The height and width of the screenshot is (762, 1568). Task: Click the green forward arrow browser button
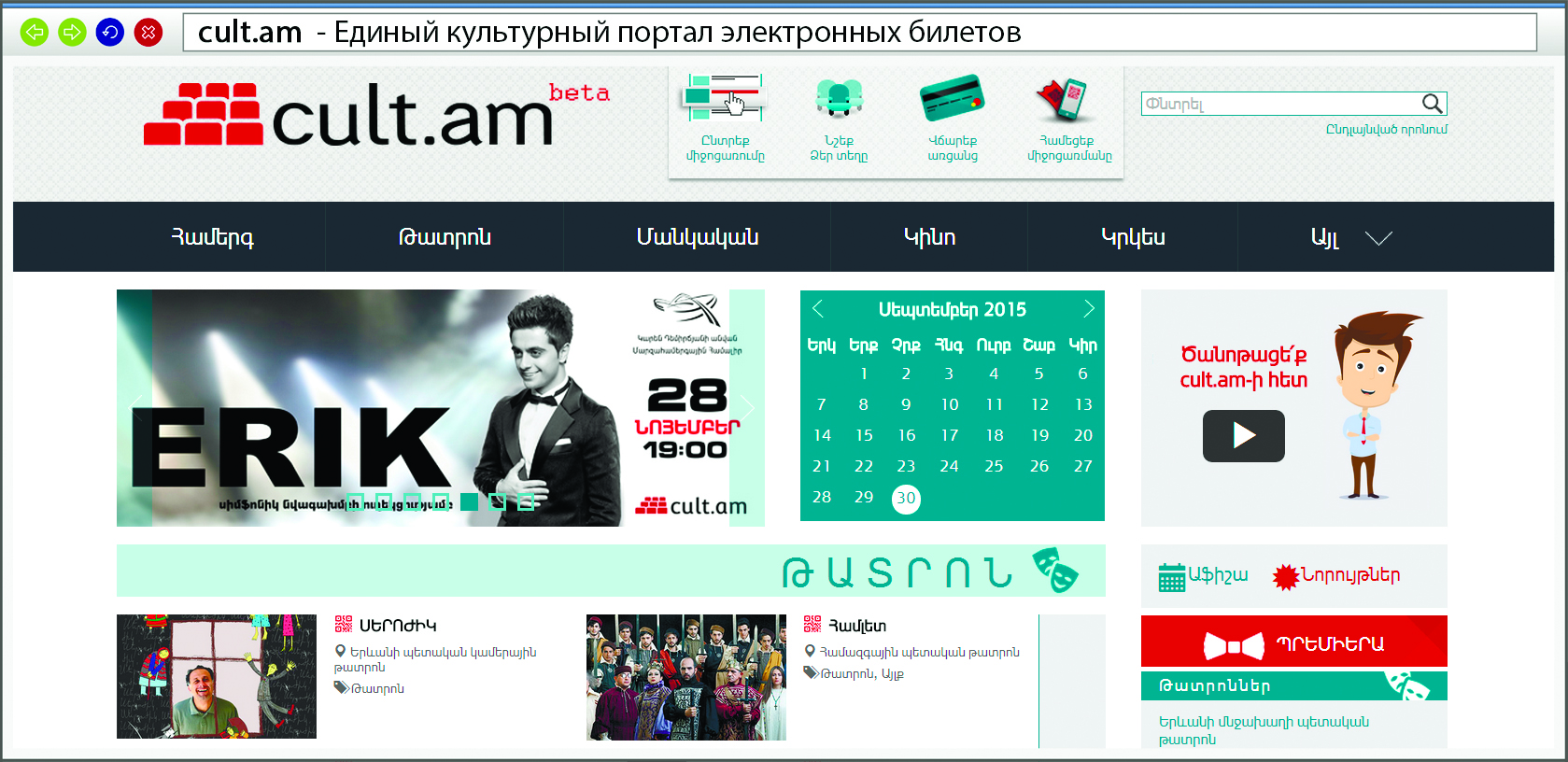pos(72,33)
